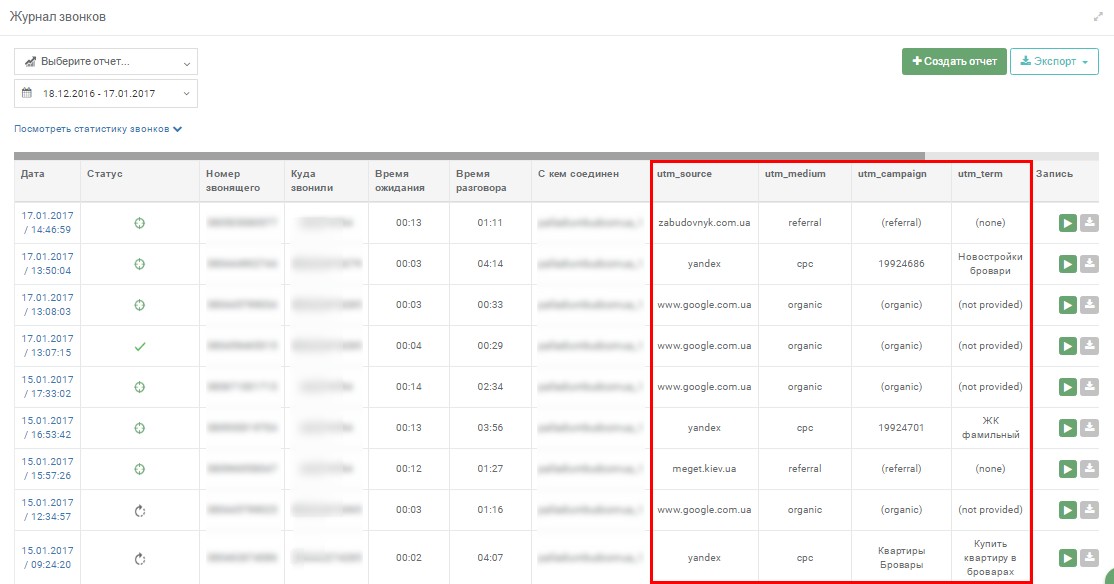Sort by 'Дата' column header
The width and height of the screenshot is (1114, 584).
point(33,173)
